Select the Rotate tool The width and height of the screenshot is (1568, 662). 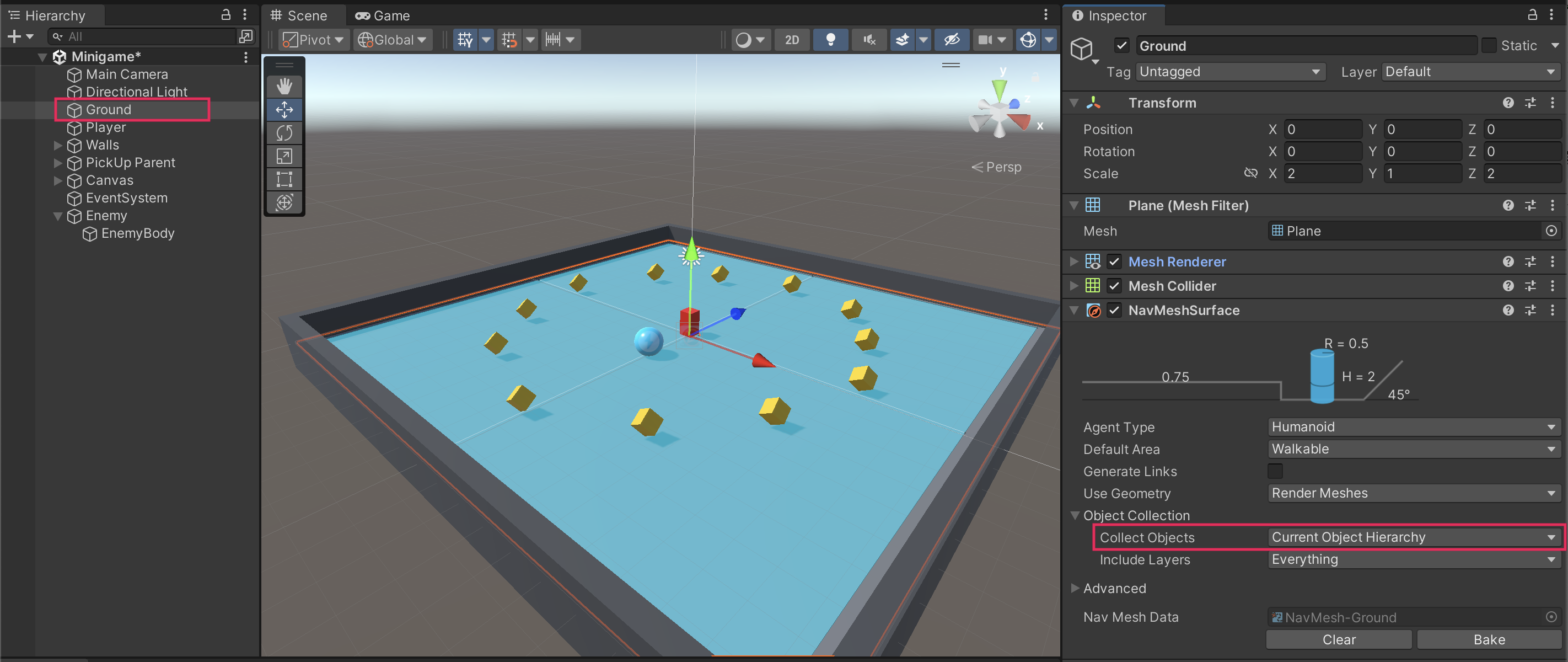pos(284,133)
